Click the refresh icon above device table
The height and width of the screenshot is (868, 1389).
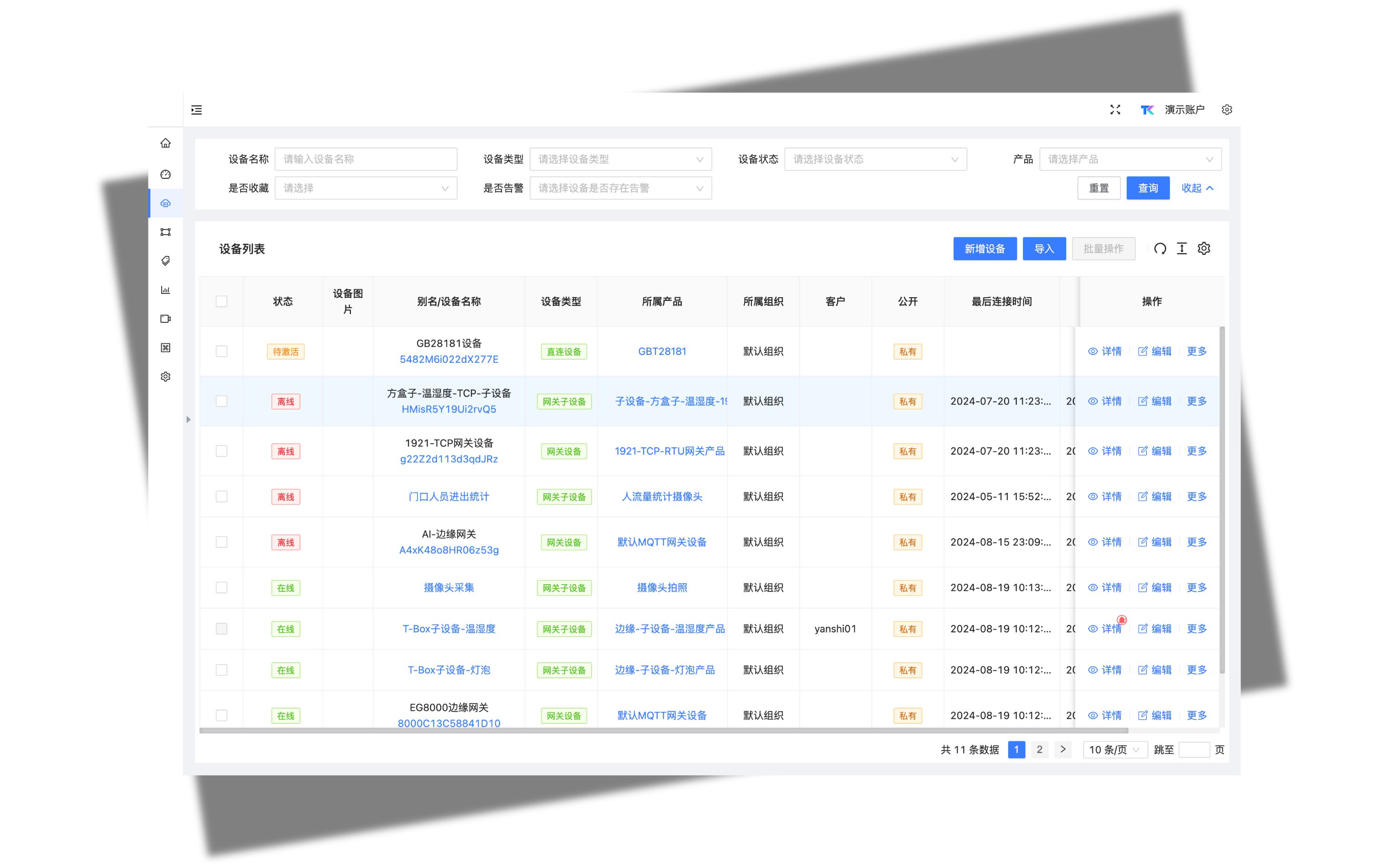click(x=1159, y=248)
